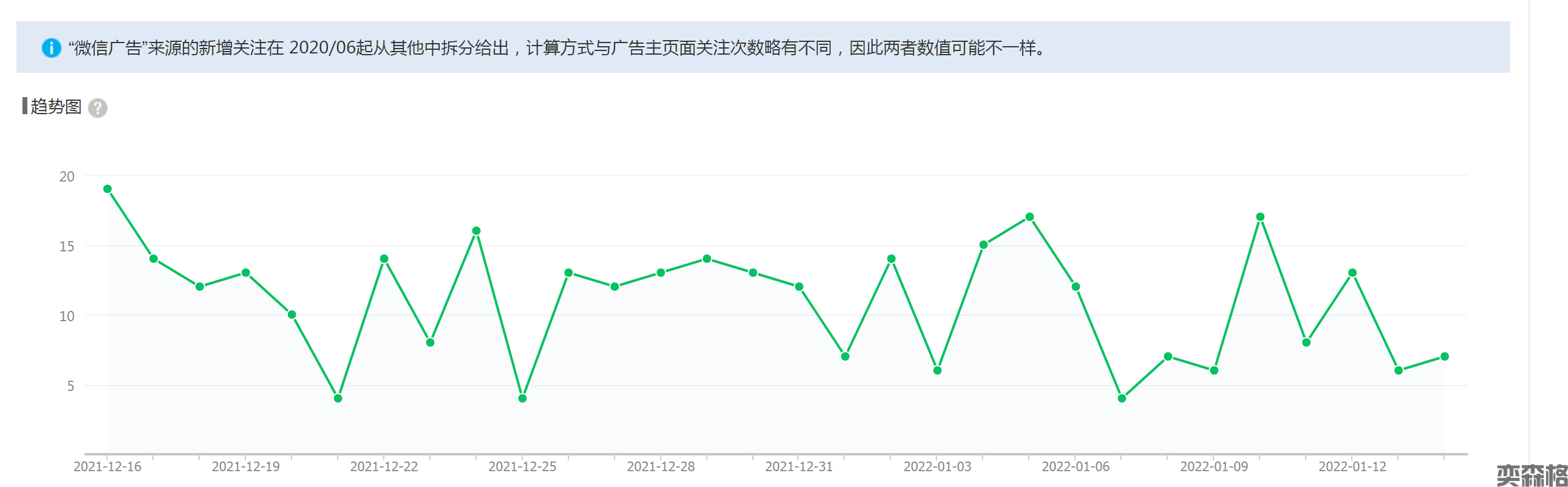This screenshot has width=1568, height=487.
Task: Click the 20 value on the y-axis
Action: click(66, 177)
